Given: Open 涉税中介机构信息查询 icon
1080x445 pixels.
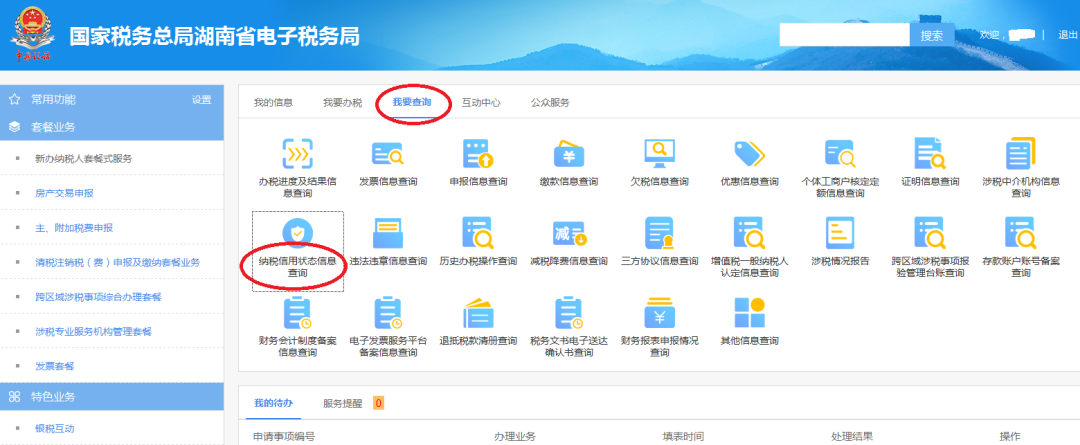Looking at the screenshot, I should coord(1021,154).
